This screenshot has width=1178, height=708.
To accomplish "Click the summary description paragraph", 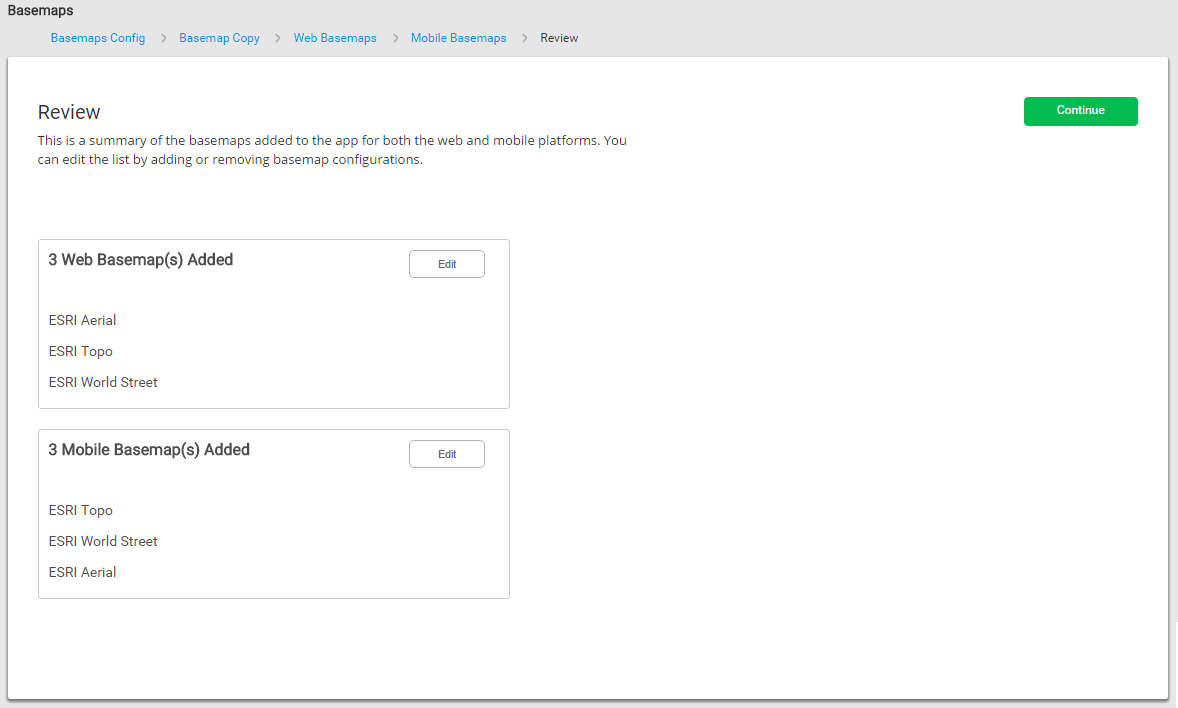I will (332, 150).
